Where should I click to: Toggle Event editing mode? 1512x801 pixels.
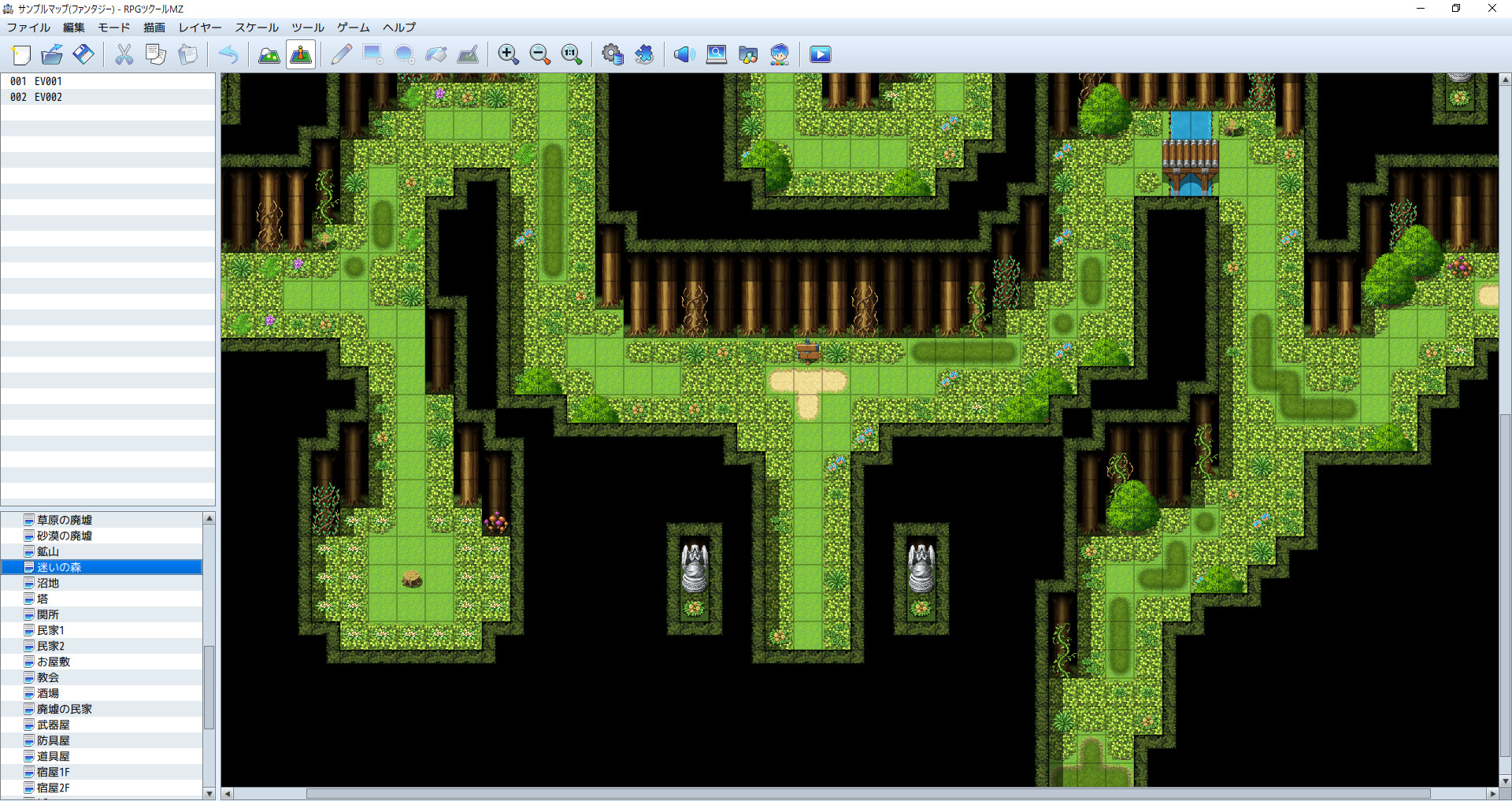(300, 54)
